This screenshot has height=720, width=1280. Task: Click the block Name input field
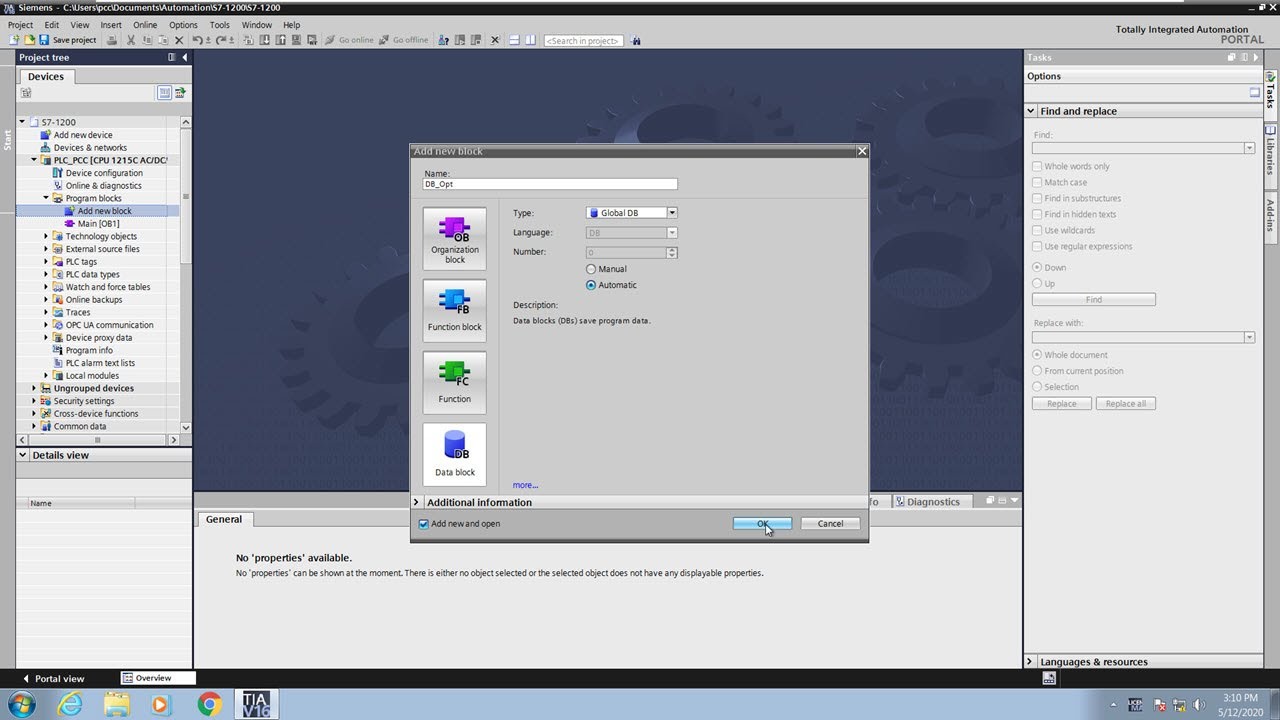pos(550,184)
